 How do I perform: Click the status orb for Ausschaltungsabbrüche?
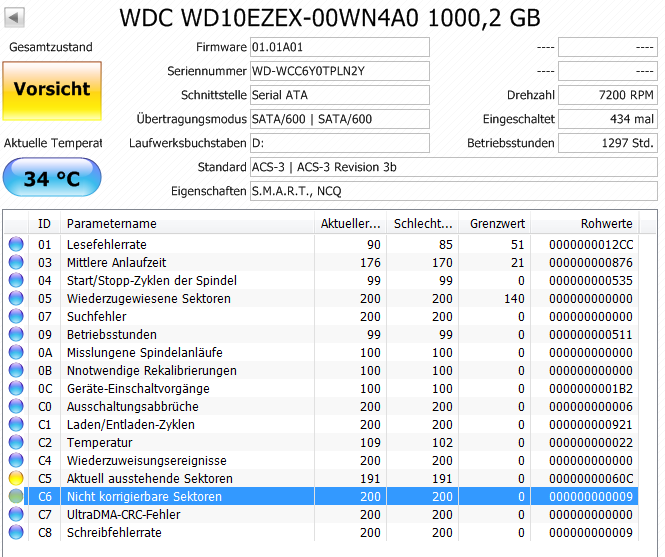tap(16, 406)
